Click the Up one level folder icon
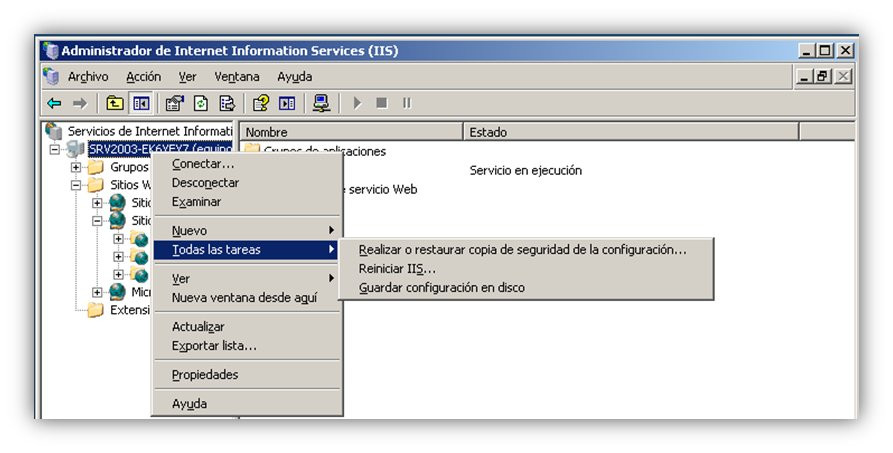 [115, 103]
